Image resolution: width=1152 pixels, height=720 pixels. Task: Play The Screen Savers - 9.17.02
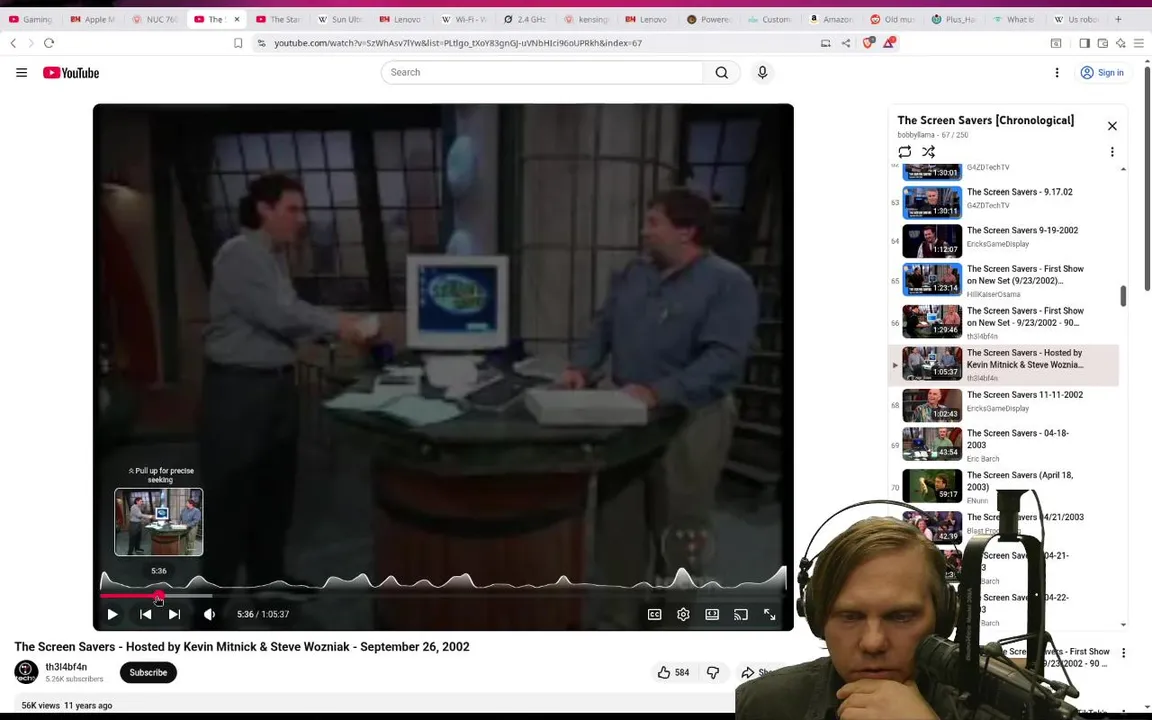coord(1020,192)
